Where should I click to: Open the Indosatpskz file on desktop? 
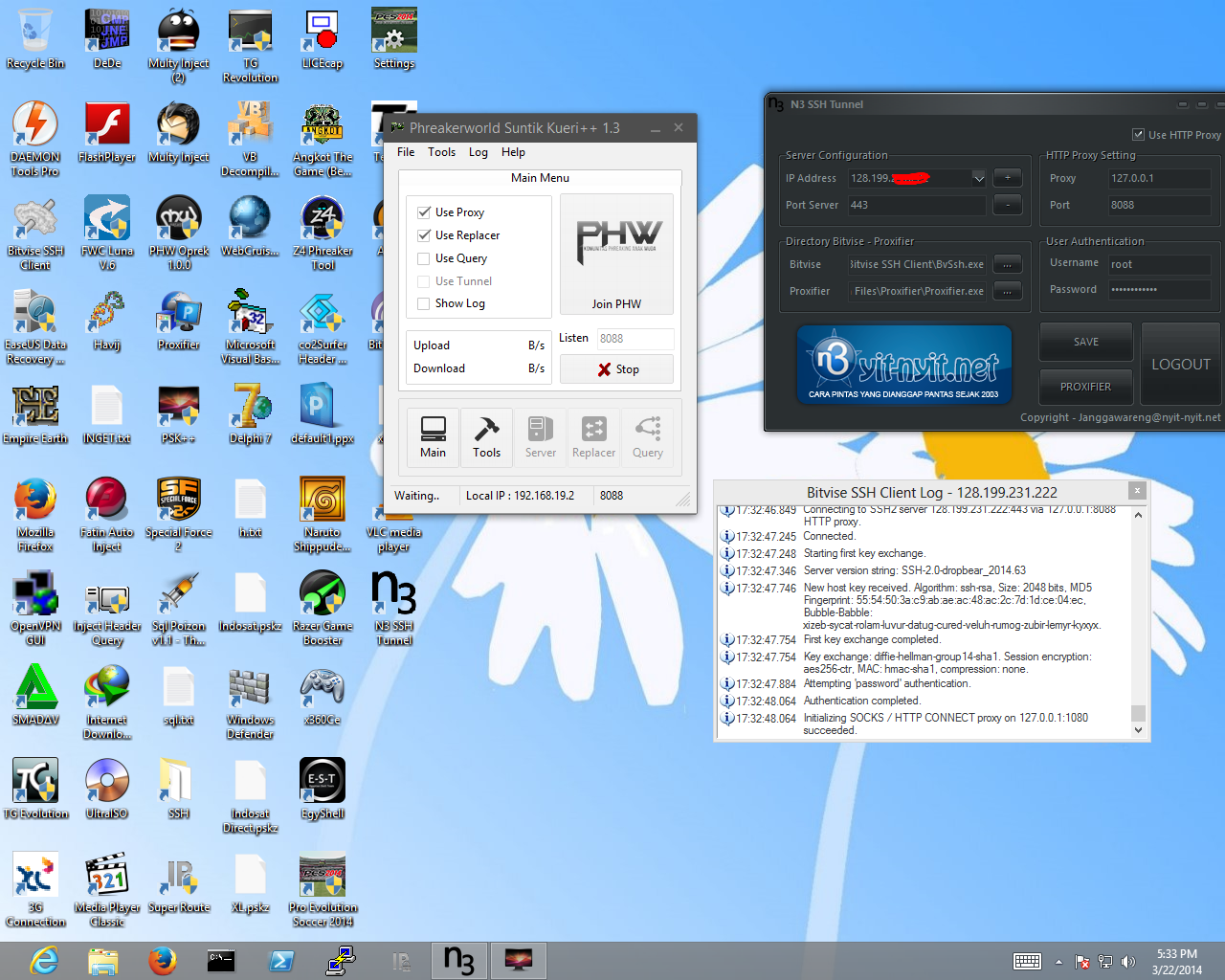click(x=250, y=602)
